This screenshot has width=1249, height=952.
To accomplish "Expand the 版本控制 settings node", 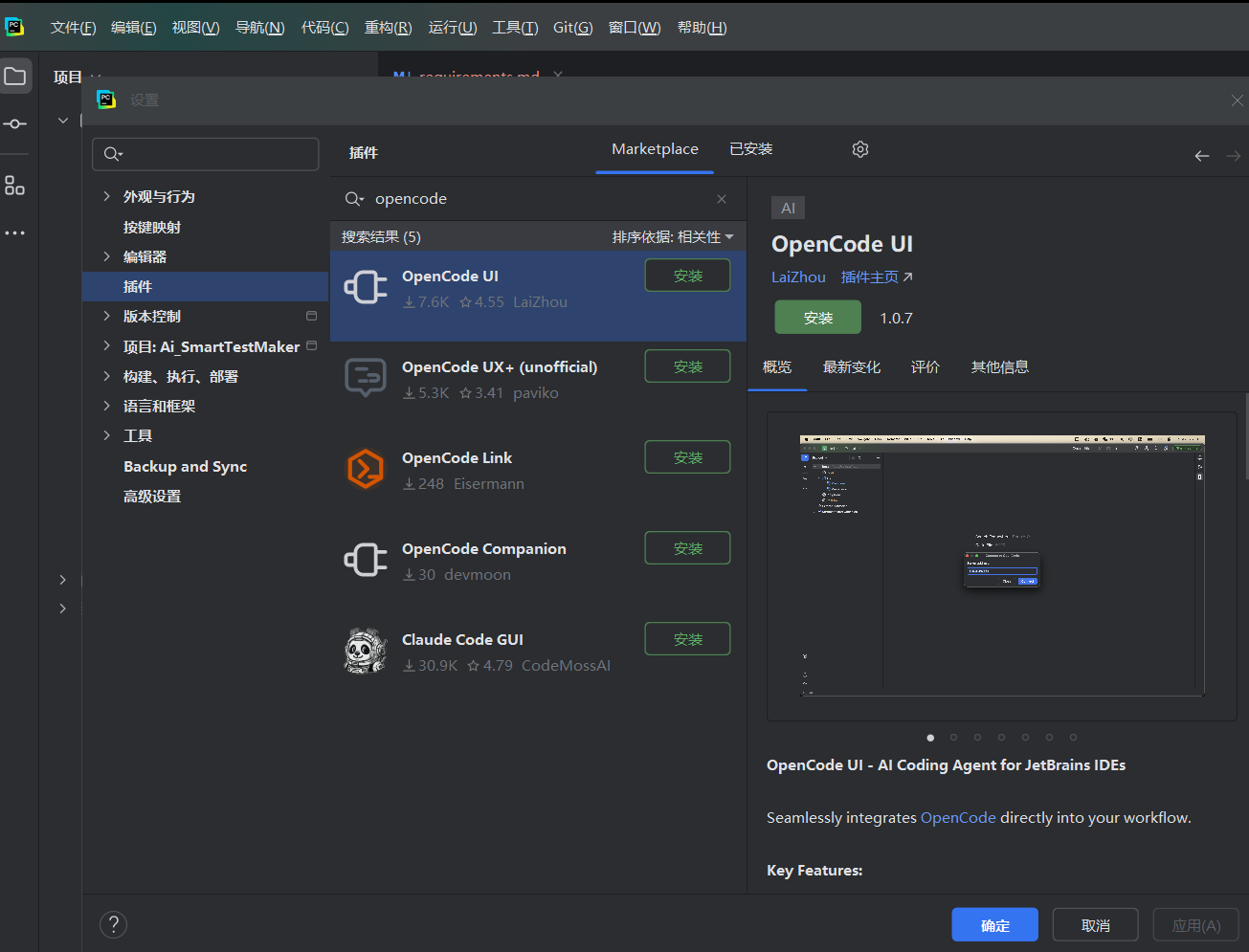I will tap(106, 316).
